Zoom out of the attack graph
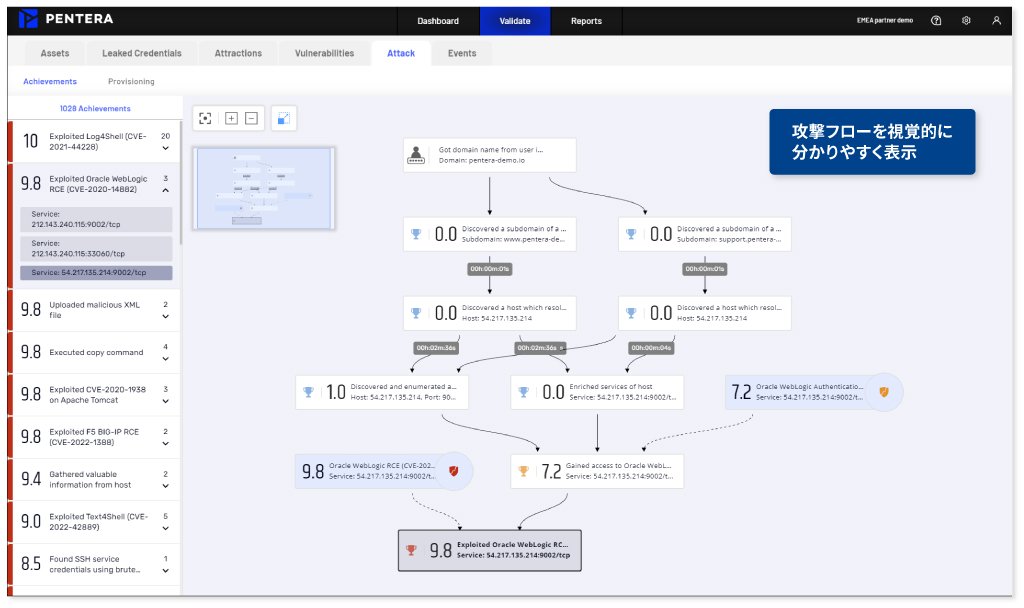This screenshot has width=1024, height=608. (x=251, y=118)
